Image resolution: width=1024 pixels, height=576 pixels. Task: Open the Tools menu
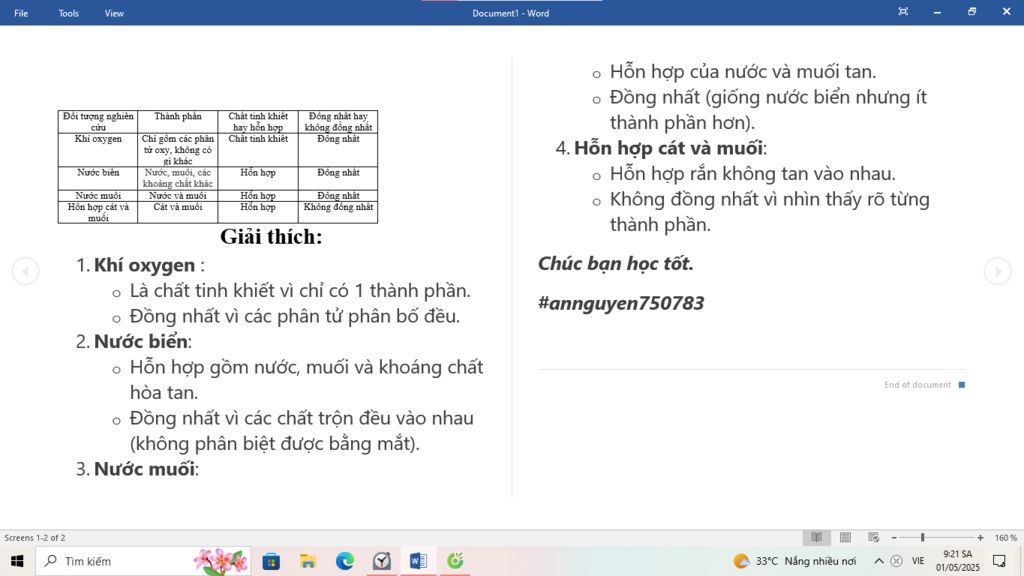point(68,13)
